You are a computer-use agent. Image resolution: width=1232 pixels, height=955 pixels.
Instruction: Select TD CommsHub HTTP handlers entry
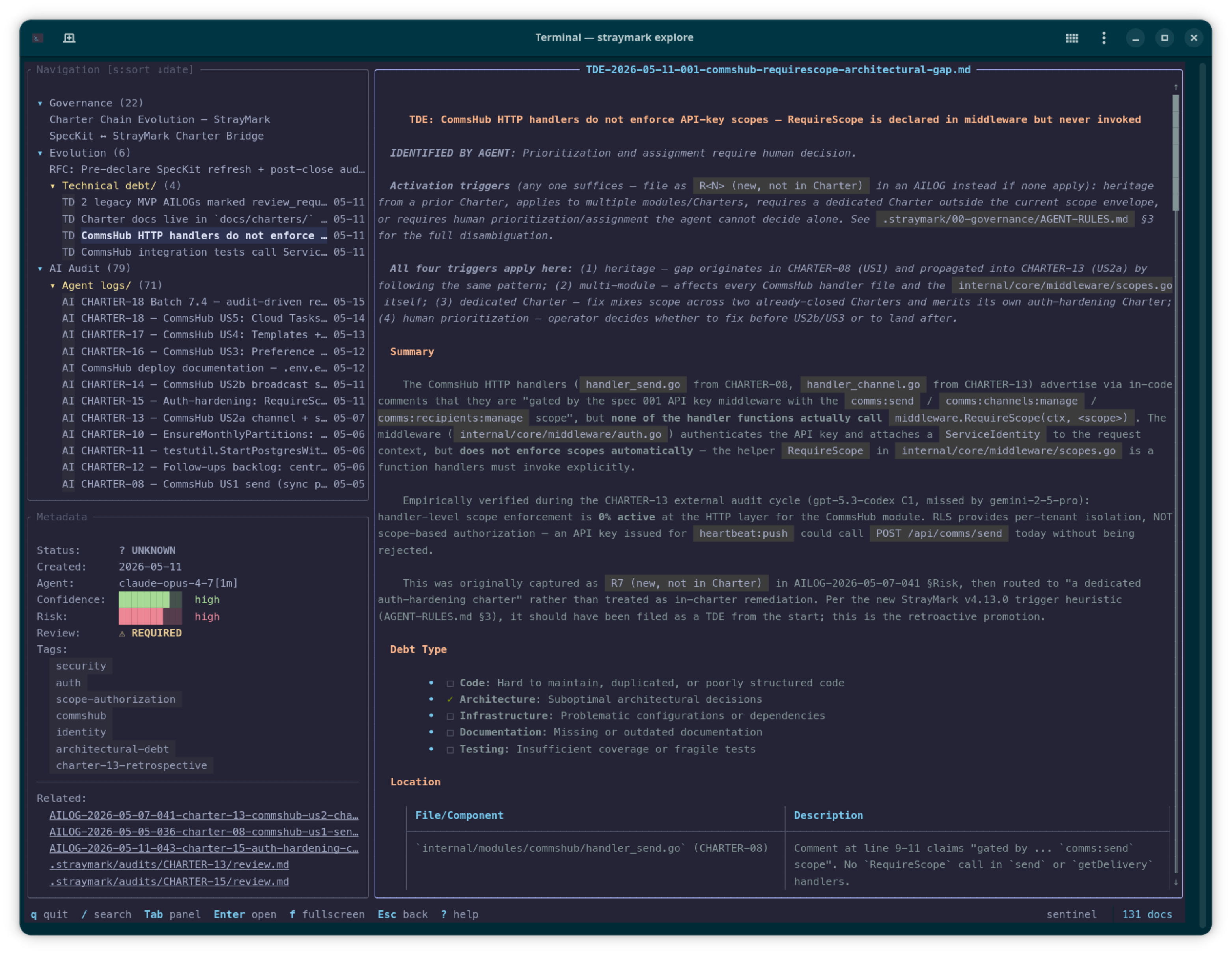coord(213,236)
